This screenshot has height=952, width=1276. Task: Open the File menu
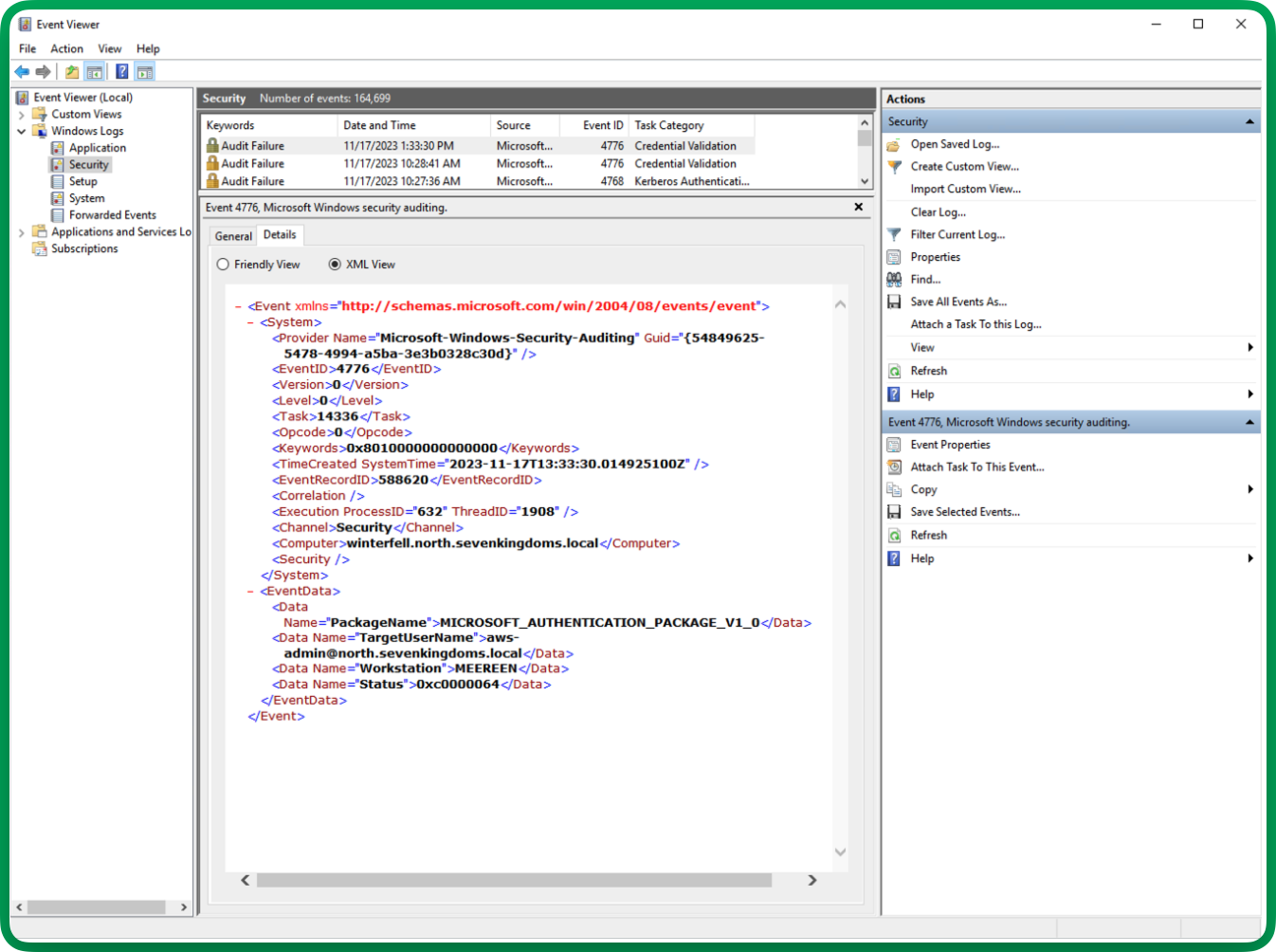pyautogui.click(x=27, y=48)
